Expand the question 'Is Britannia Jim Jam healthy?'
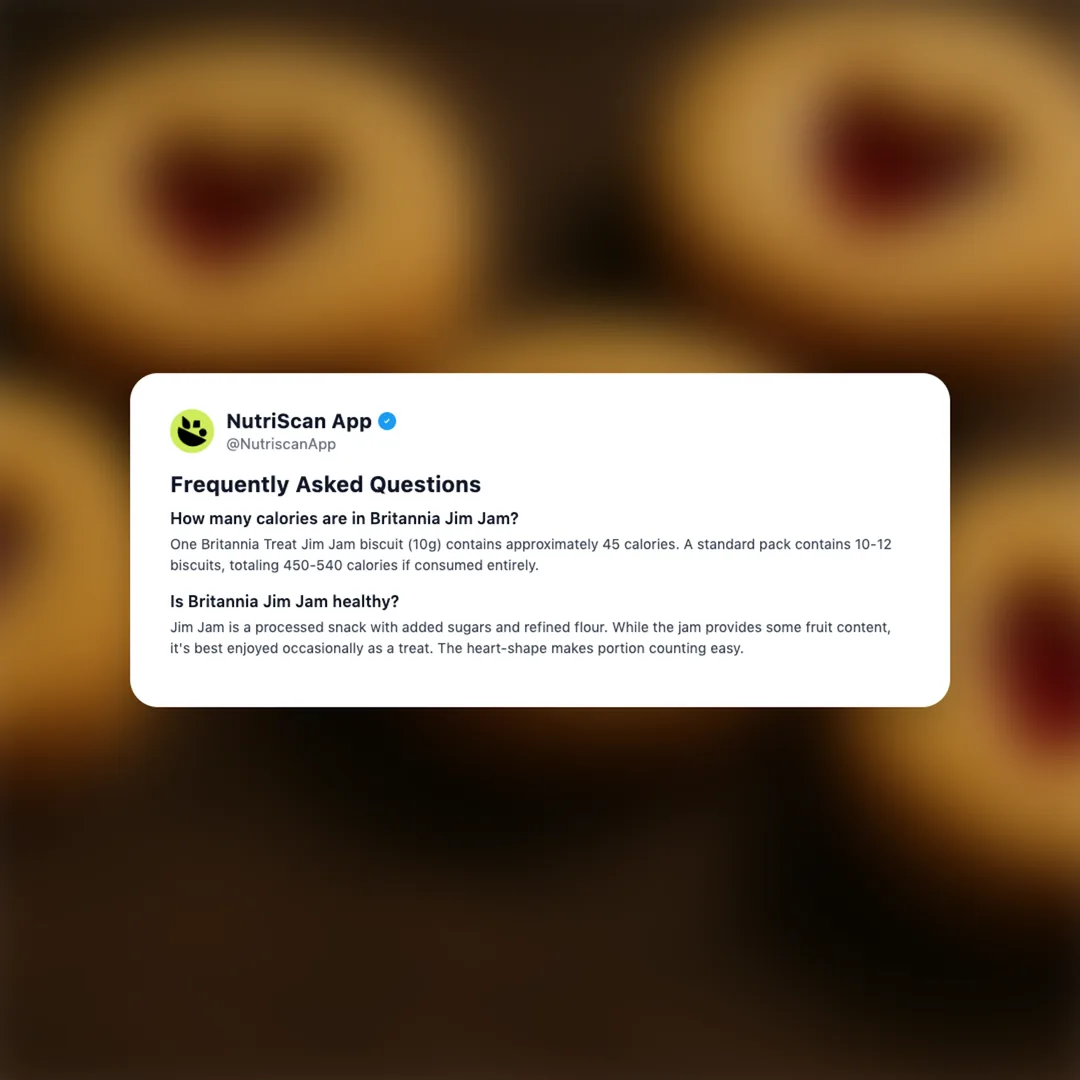Screen dimensions: 1080x1080 (284, 601)
